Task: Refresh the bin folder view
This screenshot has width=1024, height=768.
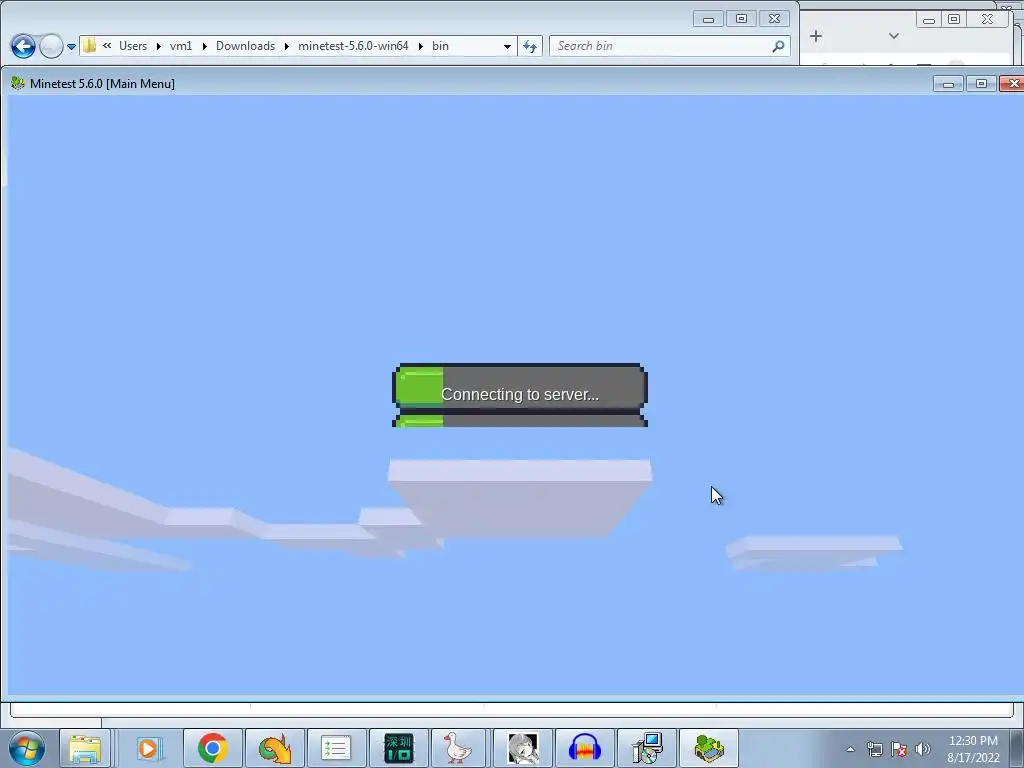Action: pyautogui.click(x=530, y=46)
